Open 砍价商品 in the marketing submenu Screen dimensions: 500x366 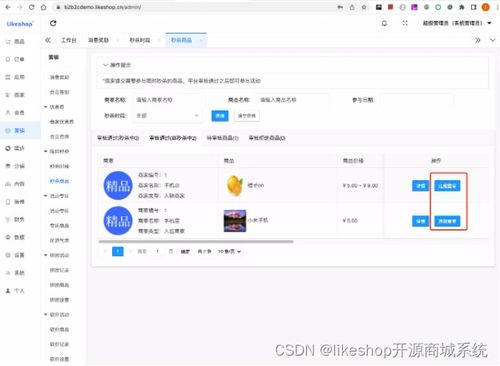coord(59,329)
